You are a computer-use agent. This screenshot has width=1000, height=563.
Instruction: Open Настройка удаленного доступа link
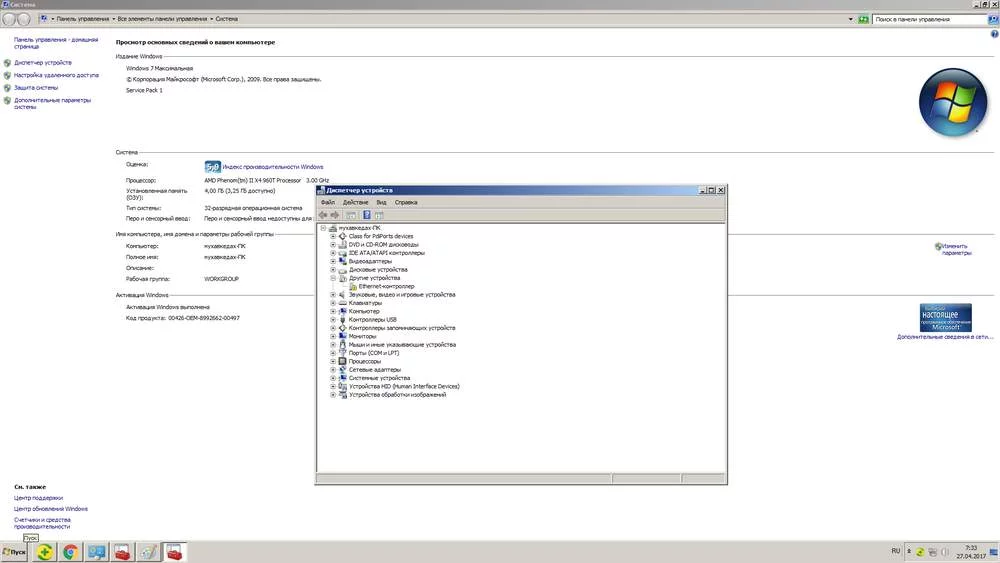coord(56,75)
